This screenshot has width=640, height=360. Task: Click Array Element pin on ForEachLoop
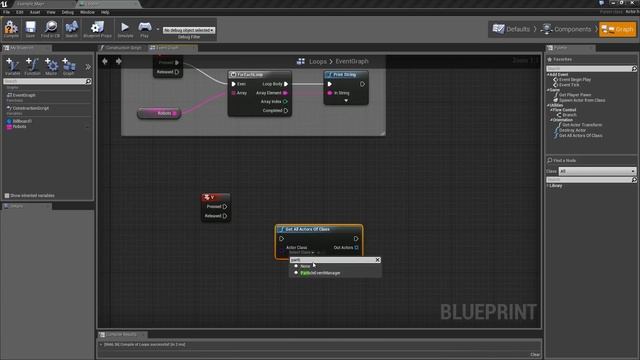285,93
